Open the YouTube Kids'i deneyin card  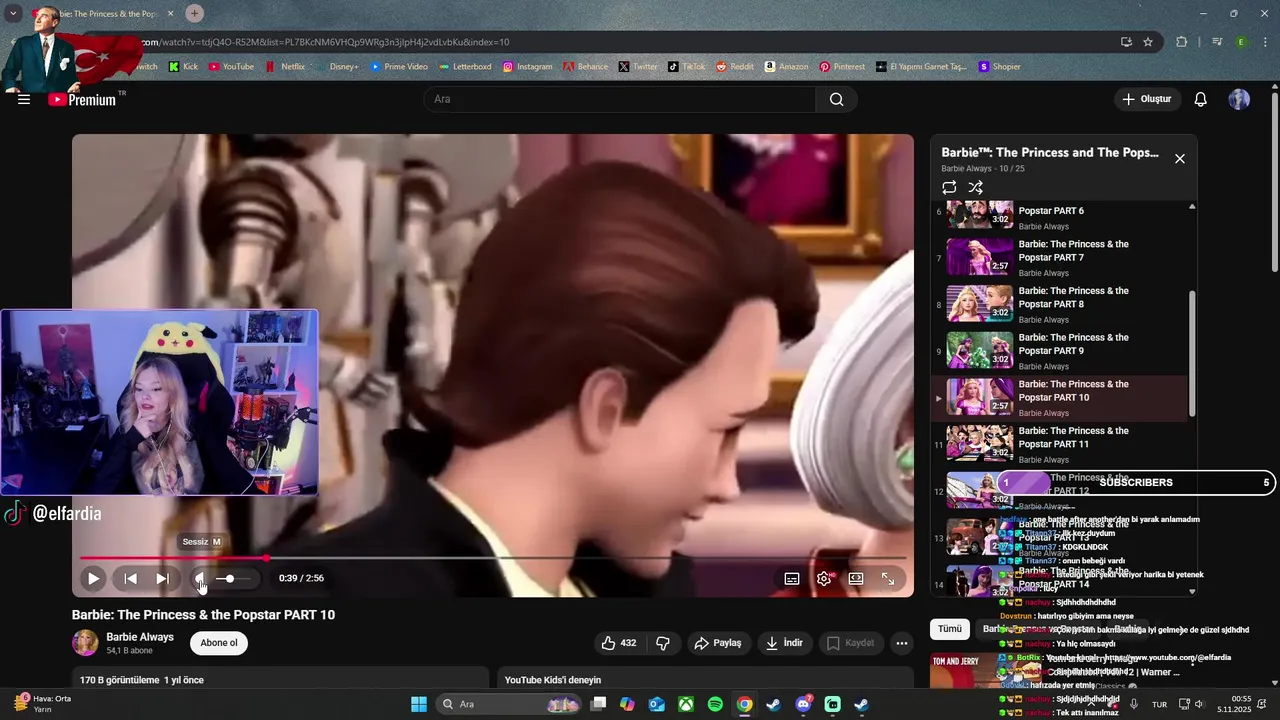705,679
